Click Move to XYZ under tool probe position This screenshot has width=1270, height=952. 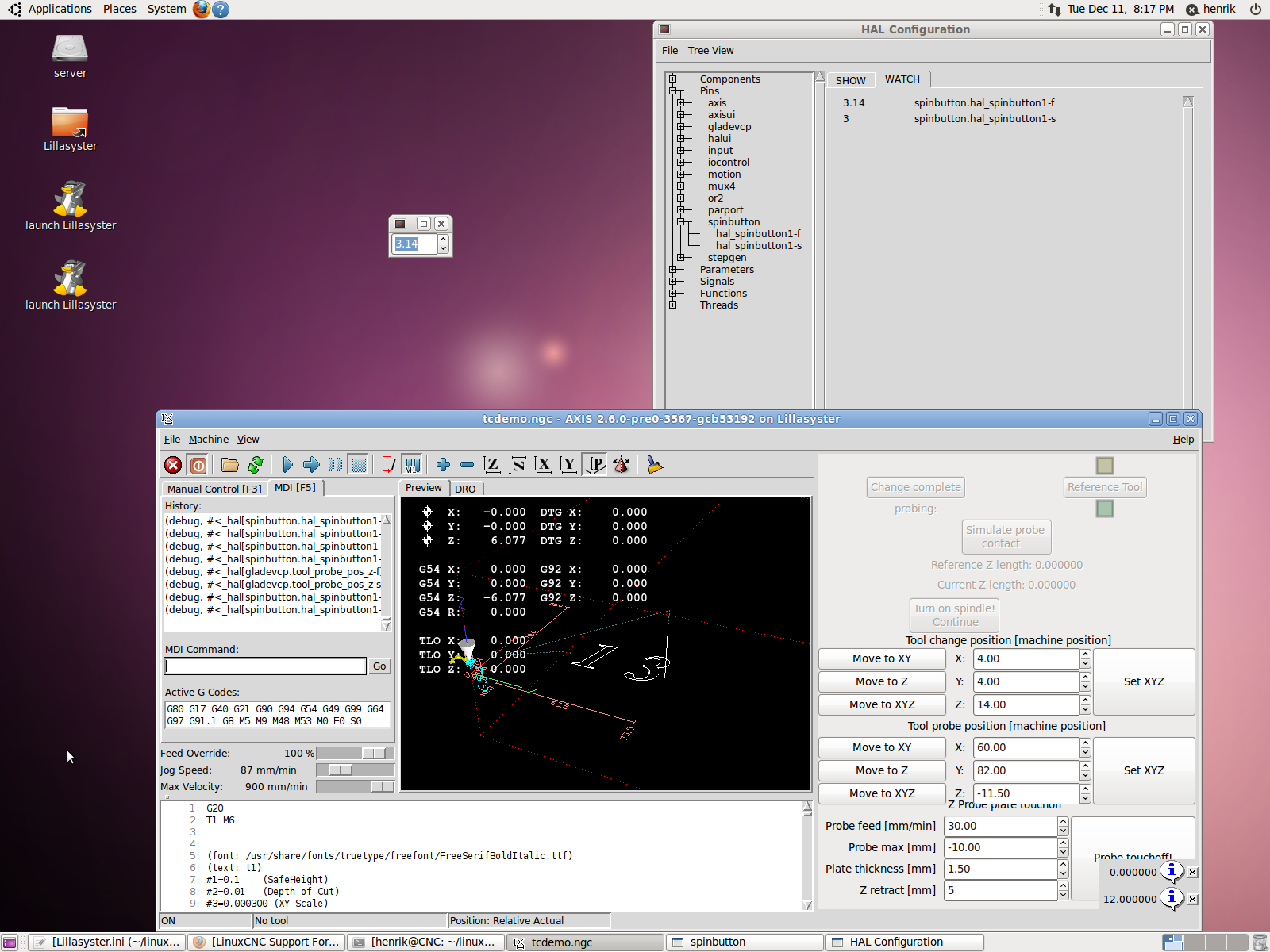pyautogui.click(x=882, y=793)
